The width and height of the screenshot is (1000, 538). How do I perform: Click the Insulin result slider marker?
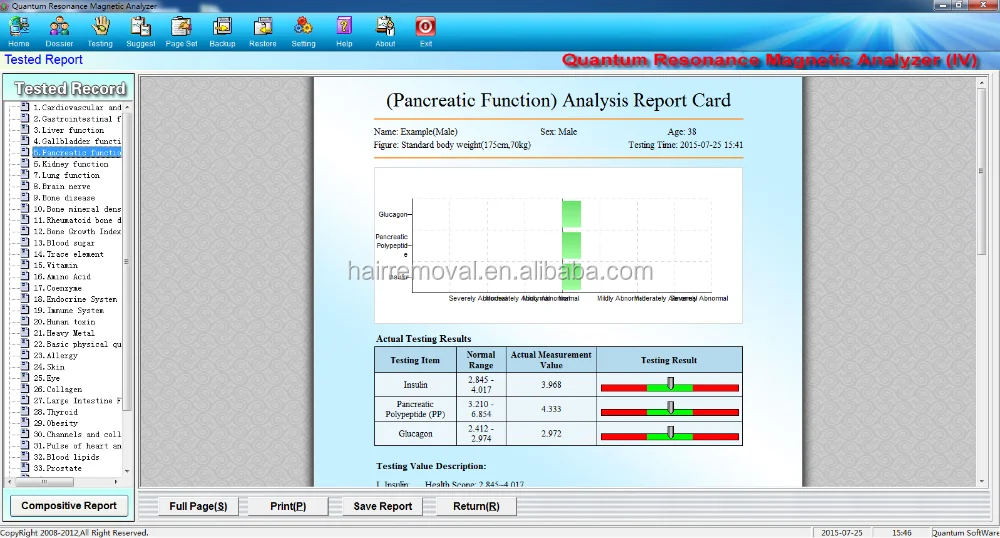[670, 383]
